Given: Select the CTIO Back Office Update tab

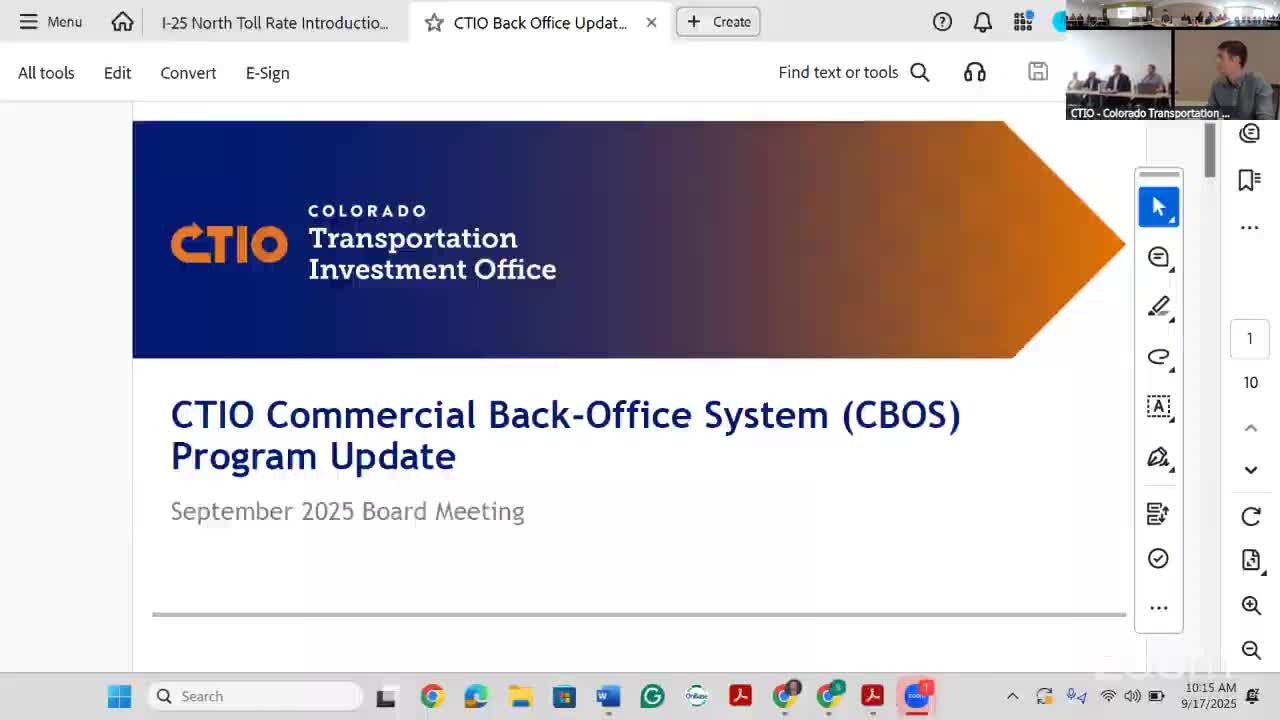Looking at the screenshot, I should pos(539,22).
